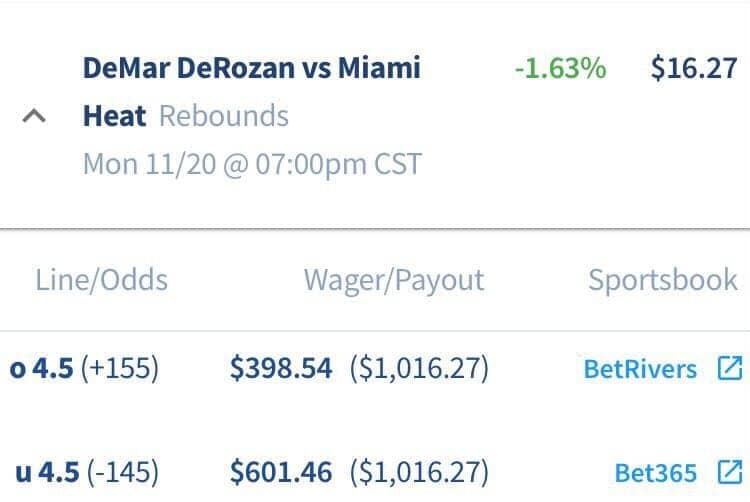Viewport: 750px width, 502px height.
Task: Open the Bet365 sportsbook link
Action: (x=655, y=473)
